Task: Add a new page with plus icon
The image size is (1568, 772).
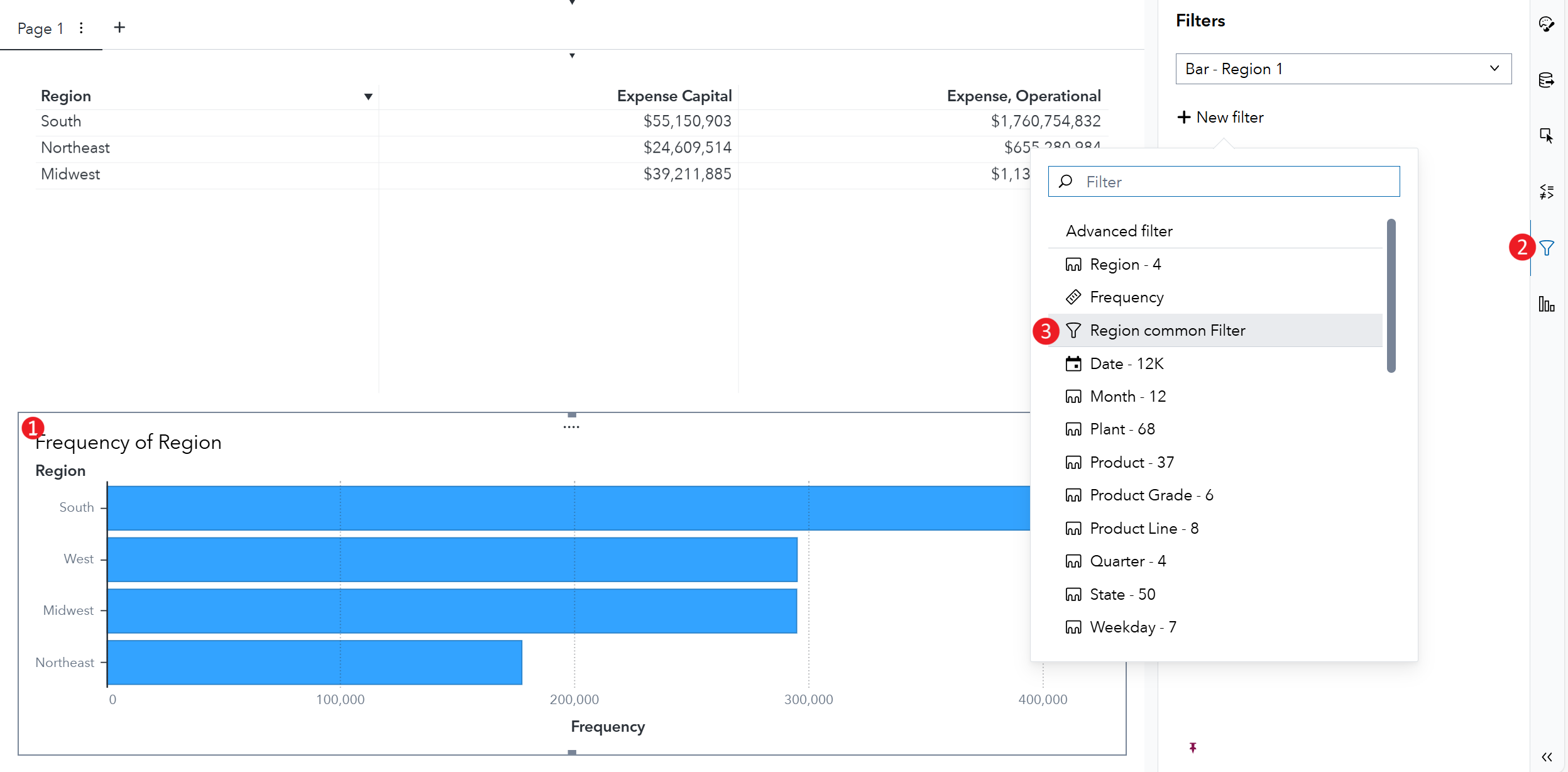Action: point(119,28)
